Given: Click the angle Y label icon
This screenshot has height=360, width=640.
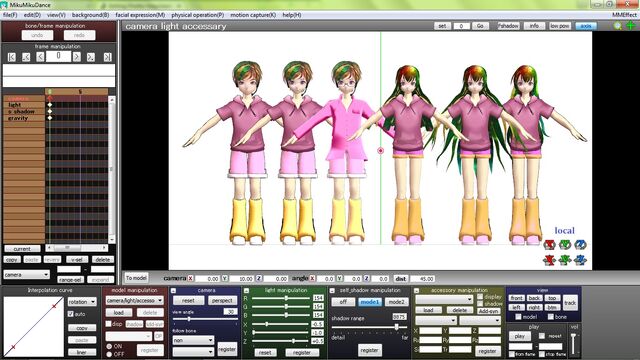Looking at the screenshot, I should pos(339,278).
